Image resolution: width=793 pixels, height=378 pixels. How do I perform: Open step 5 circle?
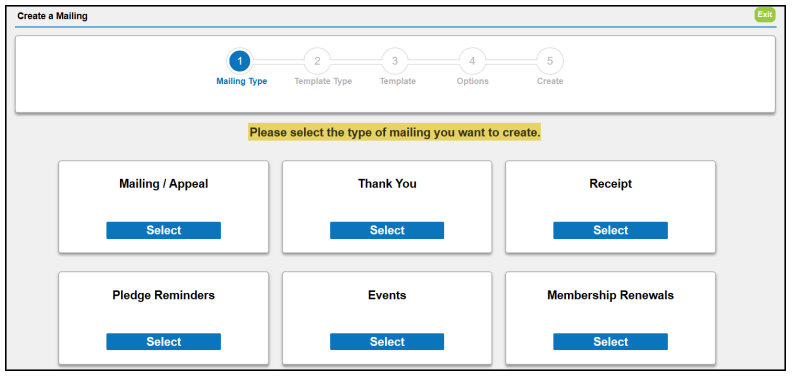(550, 61)
